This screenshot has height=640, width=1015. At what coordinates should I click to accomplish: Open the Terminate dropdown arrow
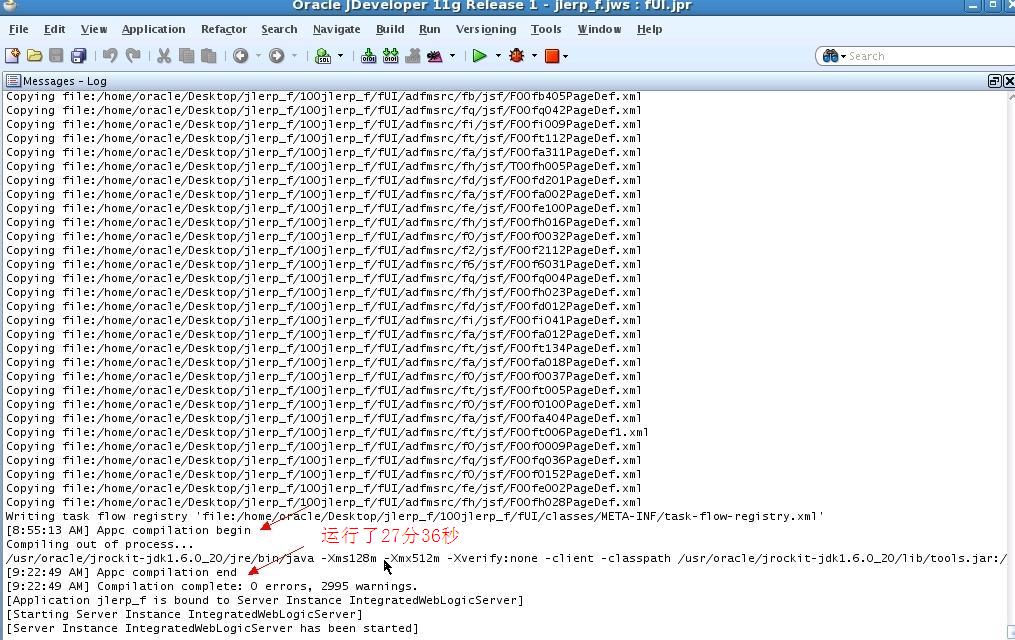tap(565, 56)
